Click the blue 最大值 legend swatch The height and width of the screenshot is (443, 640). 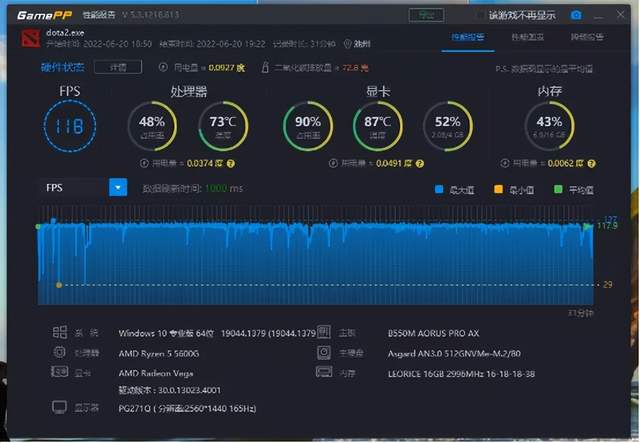point(439,189)
